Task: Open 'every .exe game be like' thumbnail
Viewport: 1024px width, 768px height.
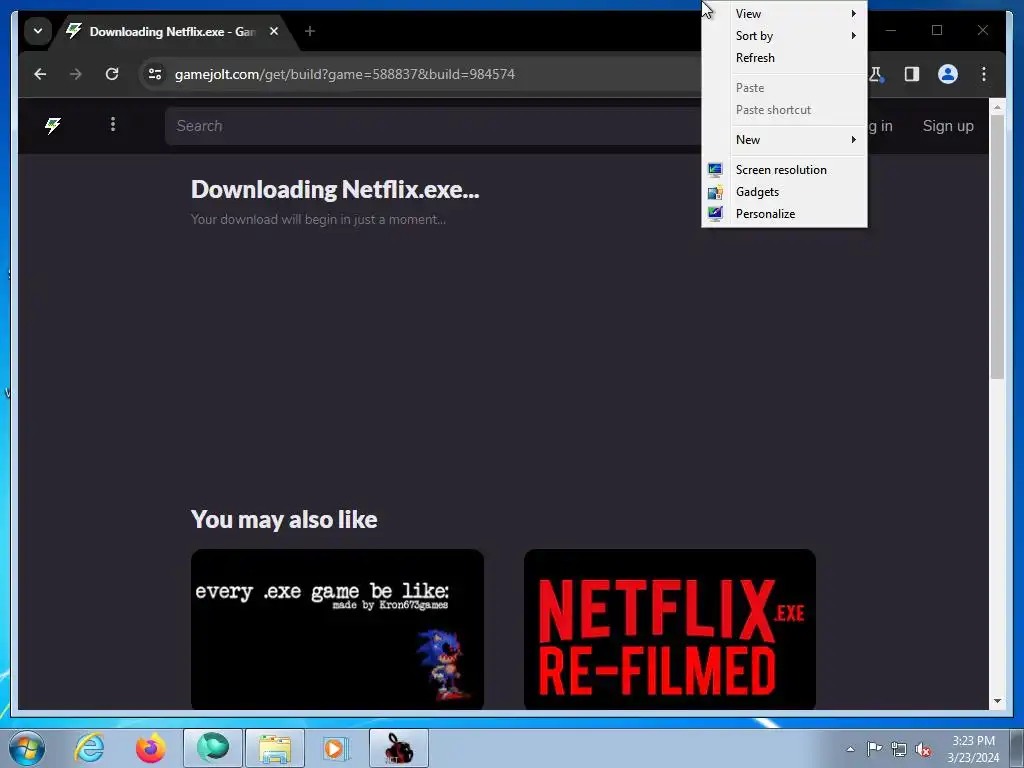Action: click(x=337, y=629)
